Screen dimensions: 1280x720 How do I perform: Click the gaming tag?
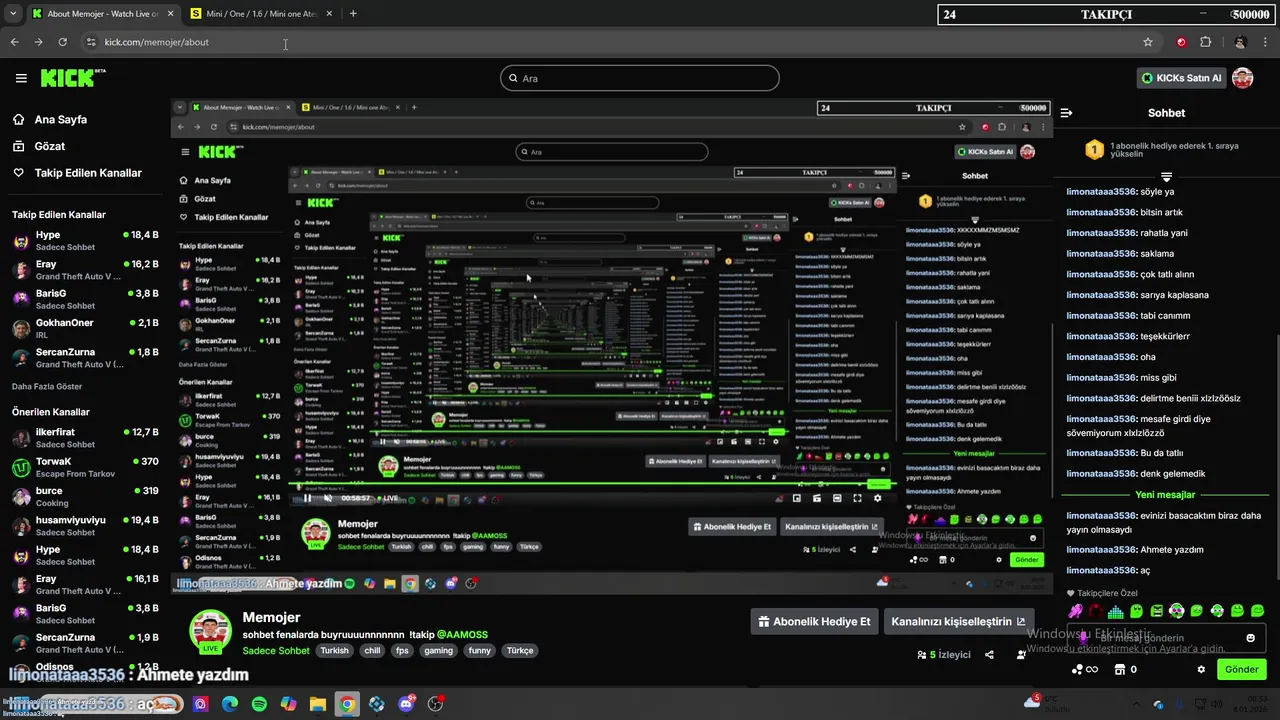pyautogui.click(x=438, y=651)
